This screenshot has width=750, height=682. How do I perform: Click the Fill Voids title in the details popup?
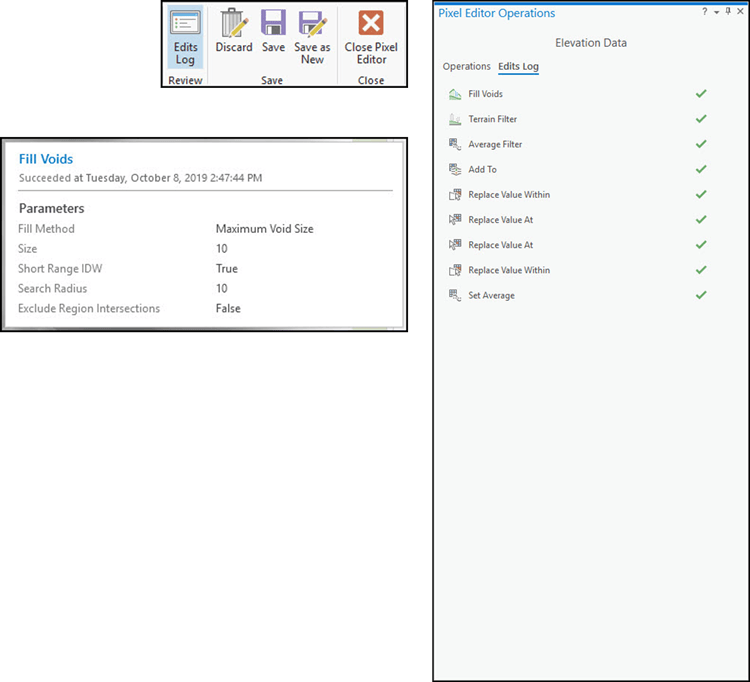point(46,159)
